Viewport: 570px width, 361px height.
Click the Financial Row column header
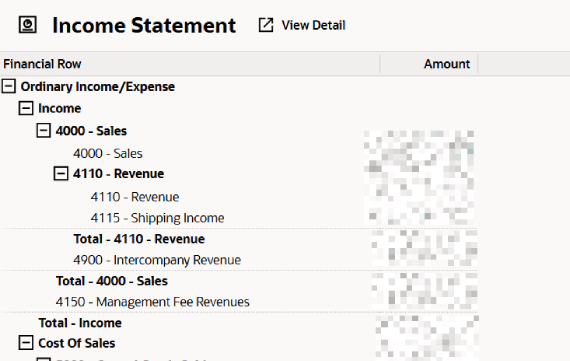pyautogui.click(x=42, y=64)
